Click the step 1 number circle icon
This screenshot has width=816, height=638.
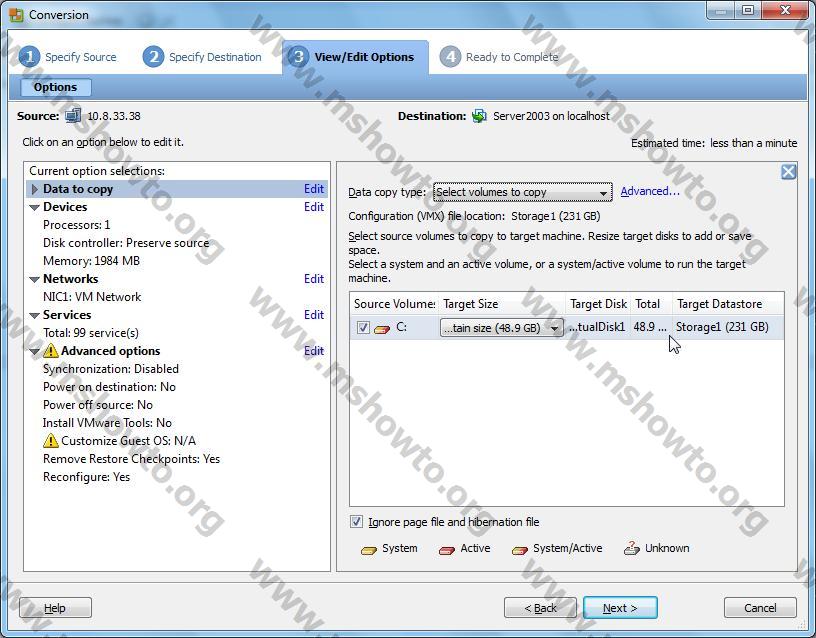click(29, 57)
